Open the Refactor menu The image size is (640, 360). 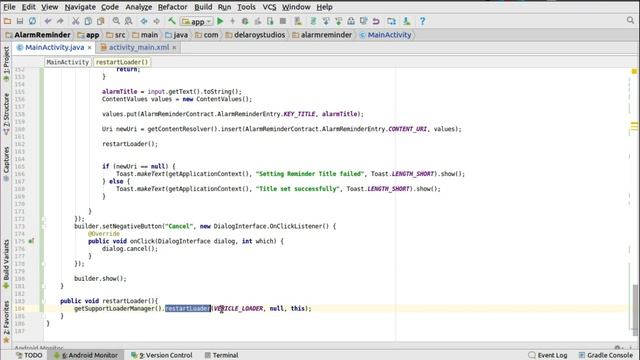[x=173, y=7]
